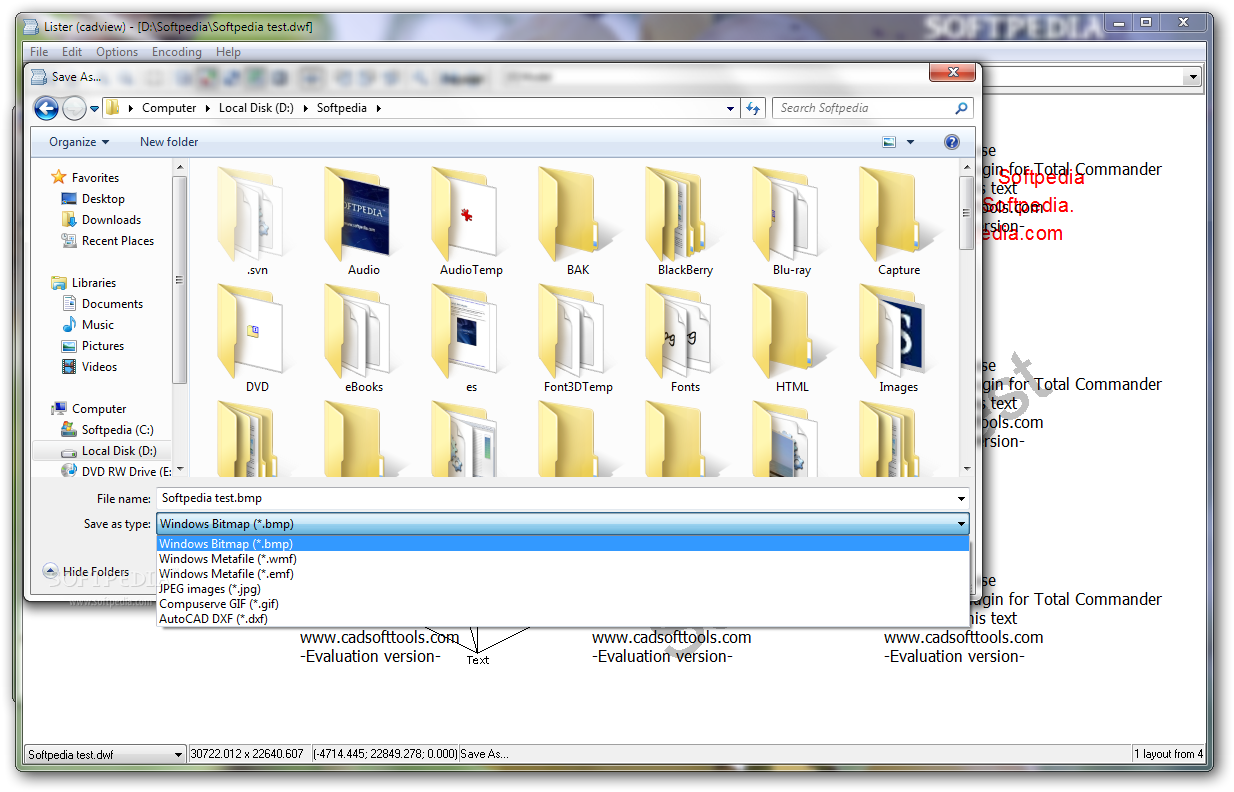
Task: Open the Font3DTemp folder
Action: pyautogui.click(x=578, y=339)
